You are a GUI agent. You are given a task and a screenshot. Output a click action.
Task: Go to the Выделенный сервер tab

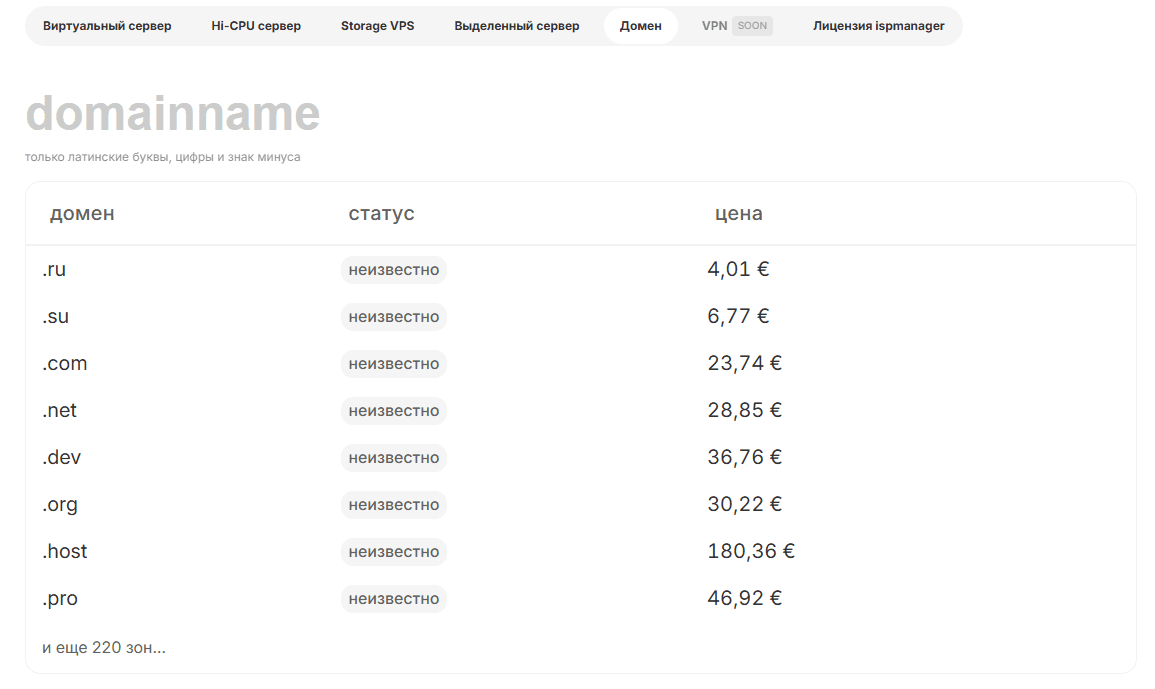[516, 26]
